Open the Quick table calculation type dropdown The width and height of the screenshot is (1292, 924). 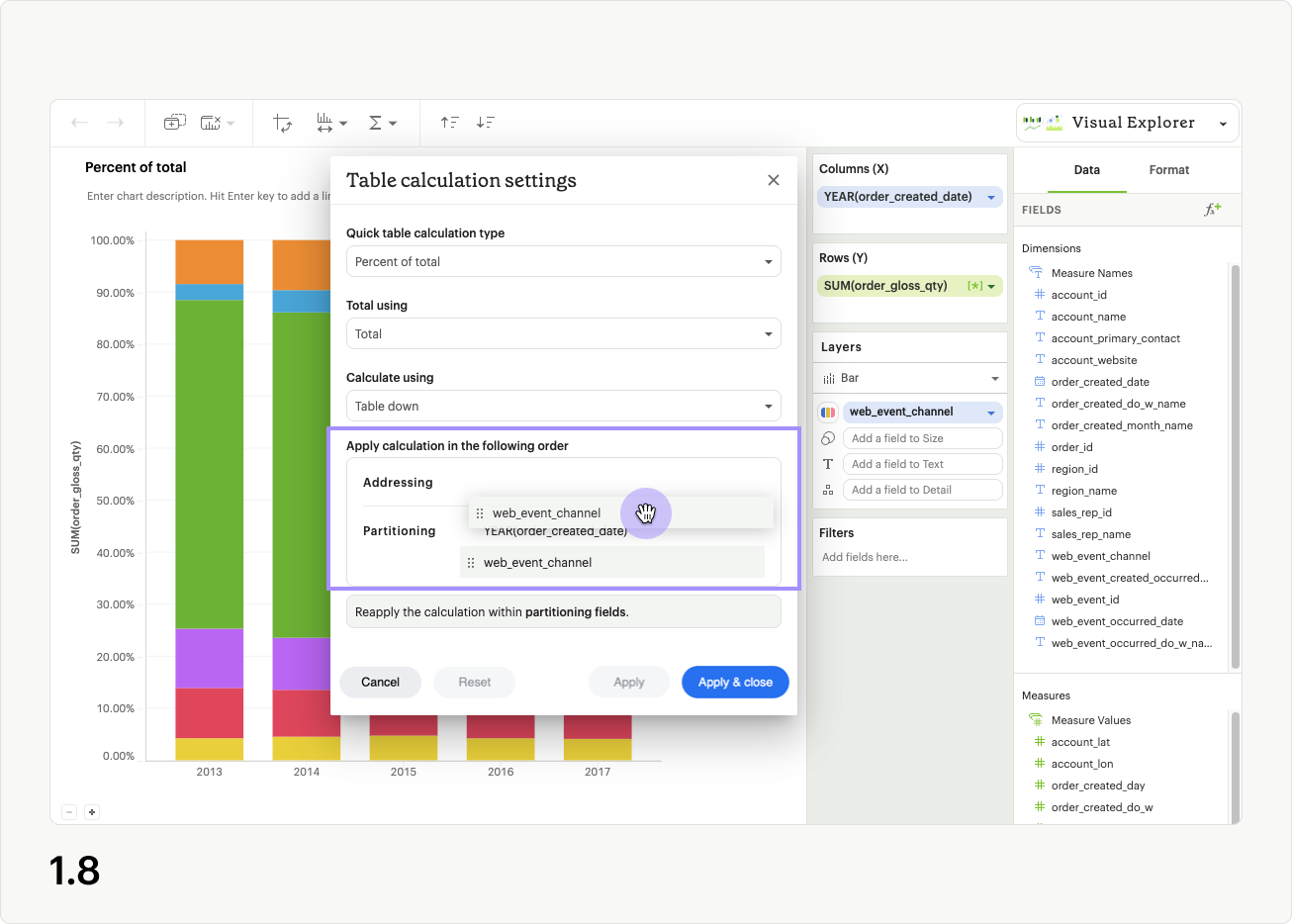click(563, 261)
